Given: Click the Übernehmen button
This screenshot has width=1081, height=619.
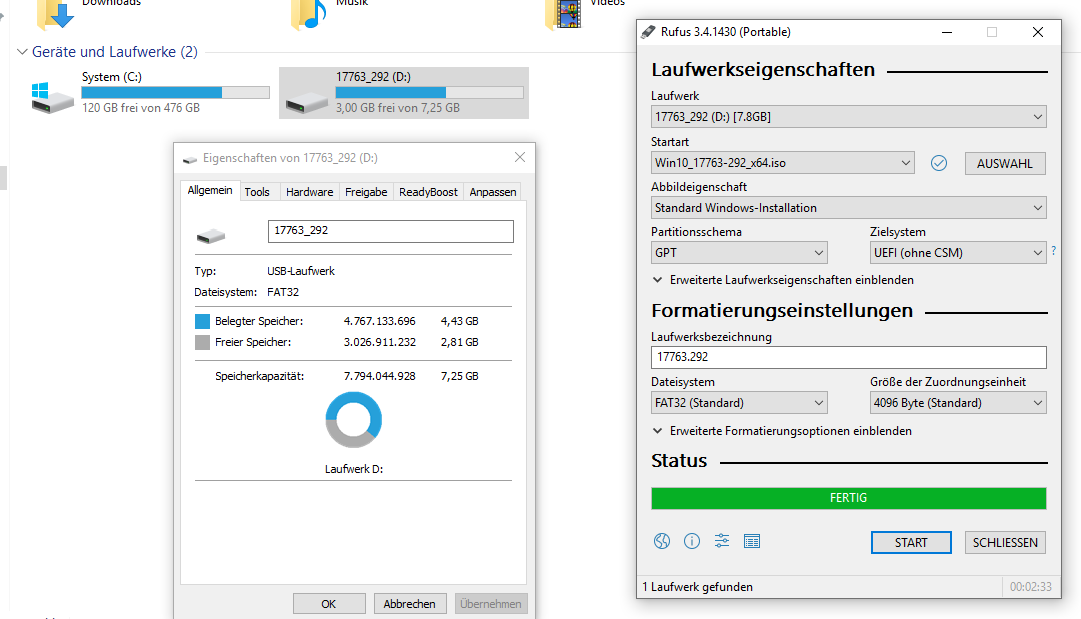Looking at the screenshot, I should pyautogui.click(x=491, y=604).
